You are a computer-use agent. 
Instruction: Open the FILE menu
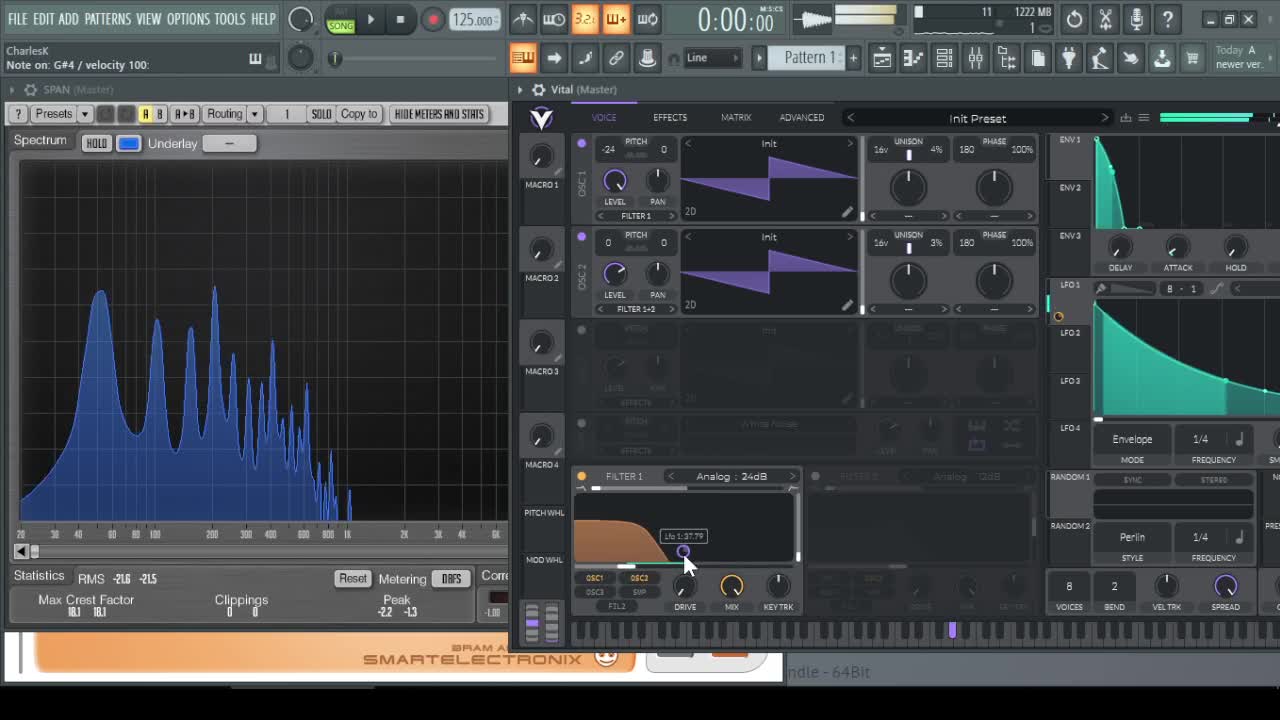pyautogui.click(x=18, y=19)
